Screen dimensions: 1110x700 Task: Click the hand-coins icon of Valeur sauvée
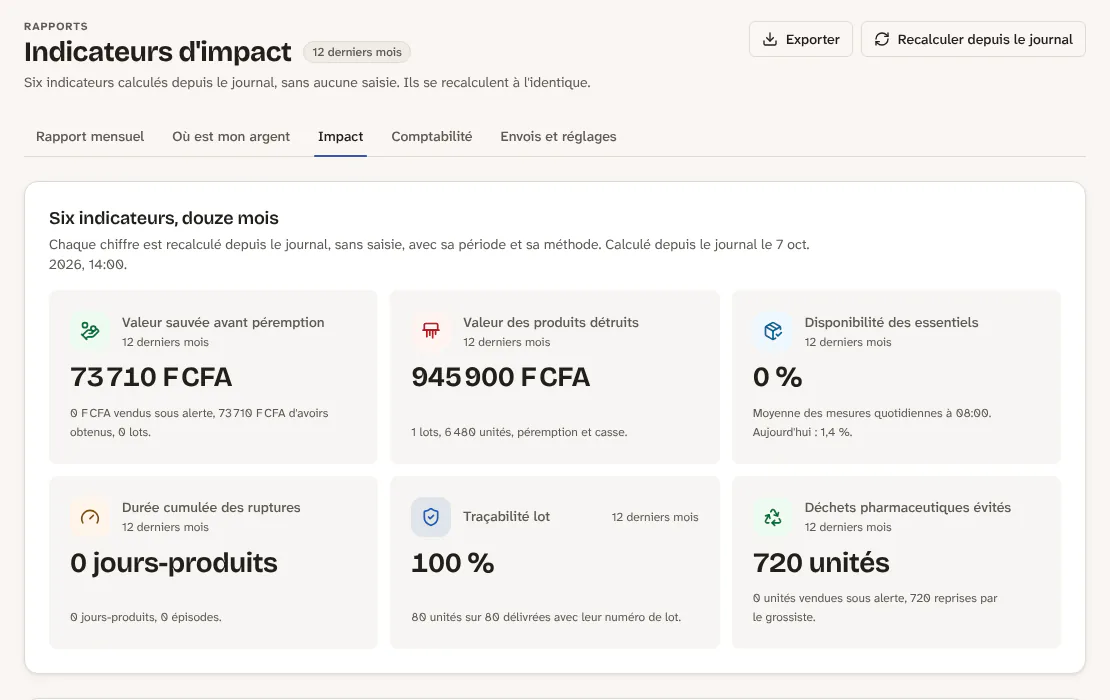click(x=89, y=331)
